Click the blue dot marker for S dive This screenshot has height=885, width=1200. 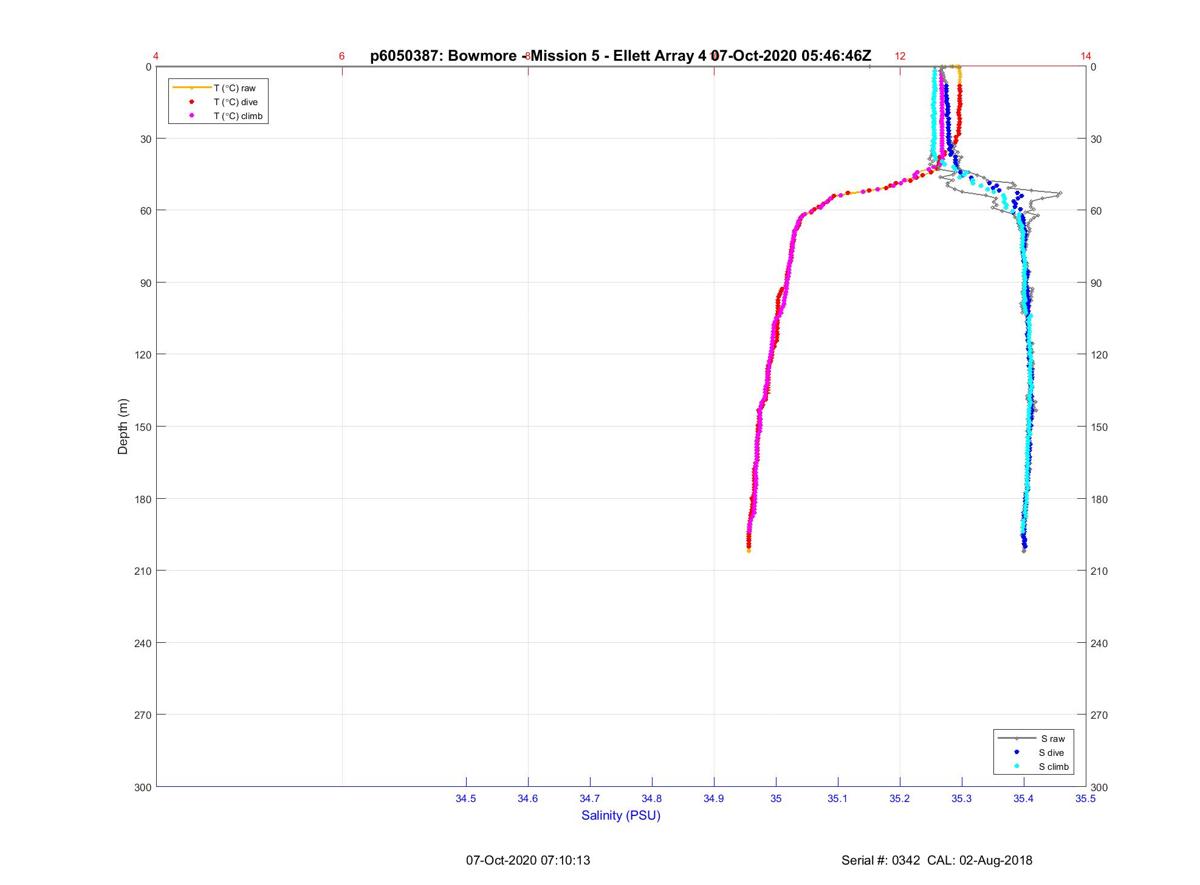pyautogui.click(x=1016, y=752)
